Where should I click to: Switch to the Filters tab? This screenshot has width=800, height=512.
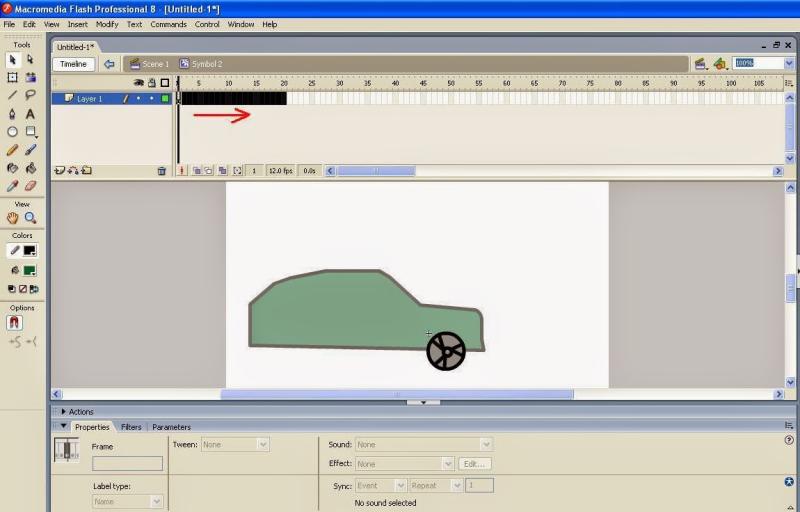[x=131, y=427]
